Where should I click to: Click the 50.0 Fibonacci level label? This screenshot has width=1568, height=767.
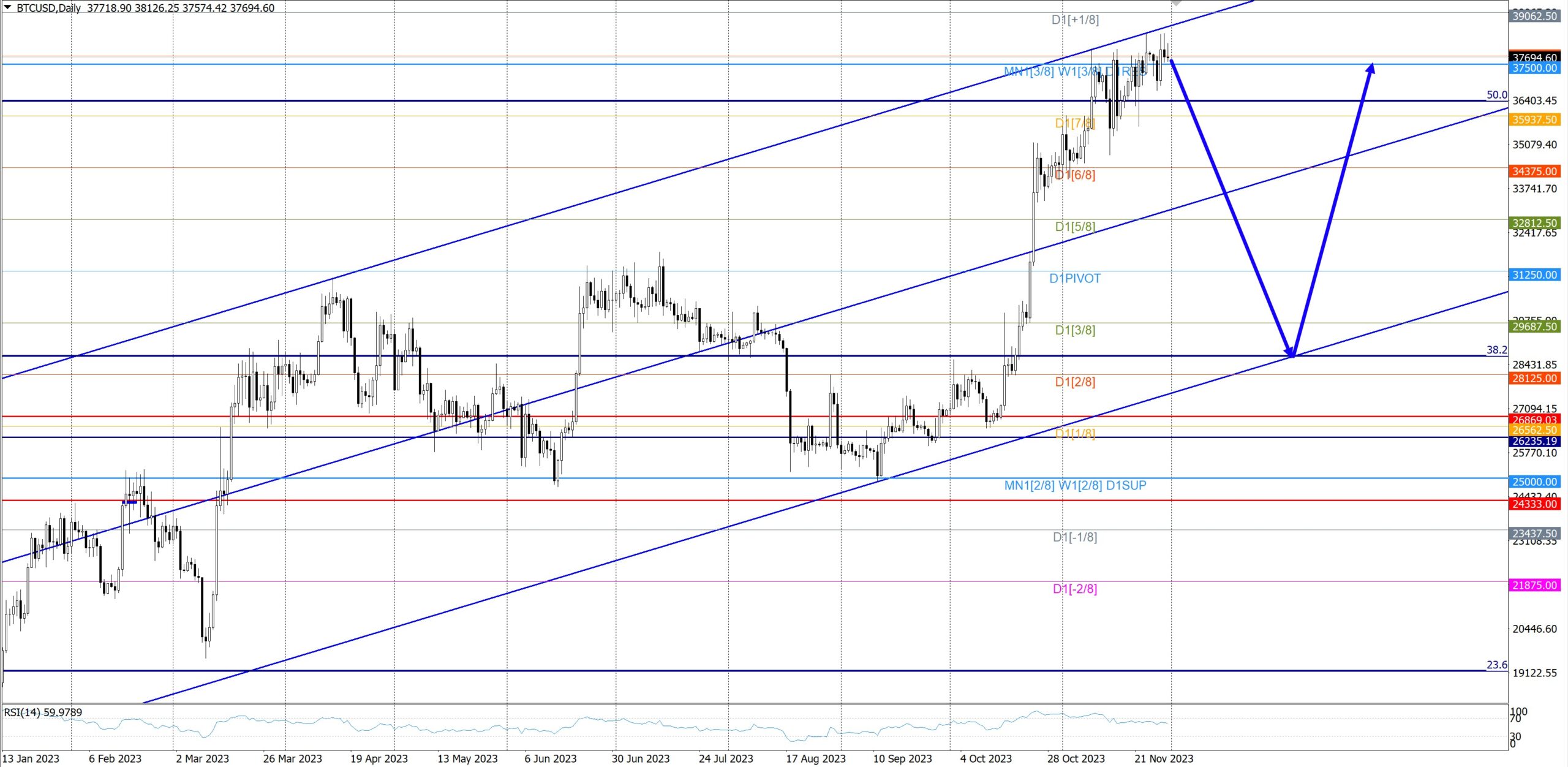coord(1496,95)
